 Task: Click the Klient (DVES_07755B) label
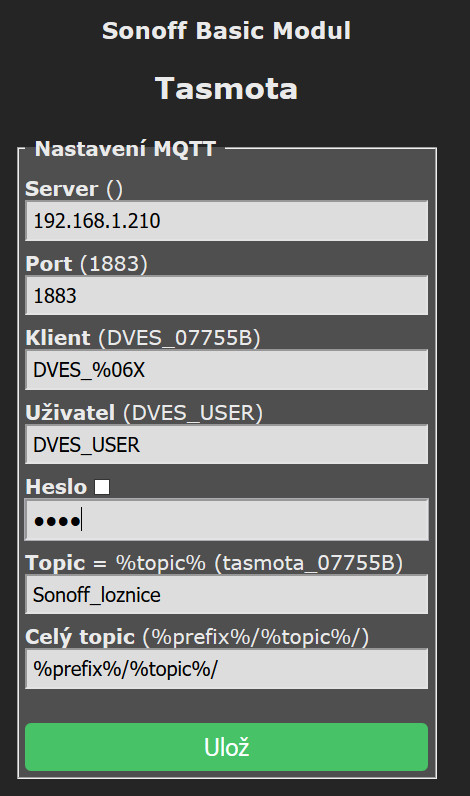[x=143, y=338]
